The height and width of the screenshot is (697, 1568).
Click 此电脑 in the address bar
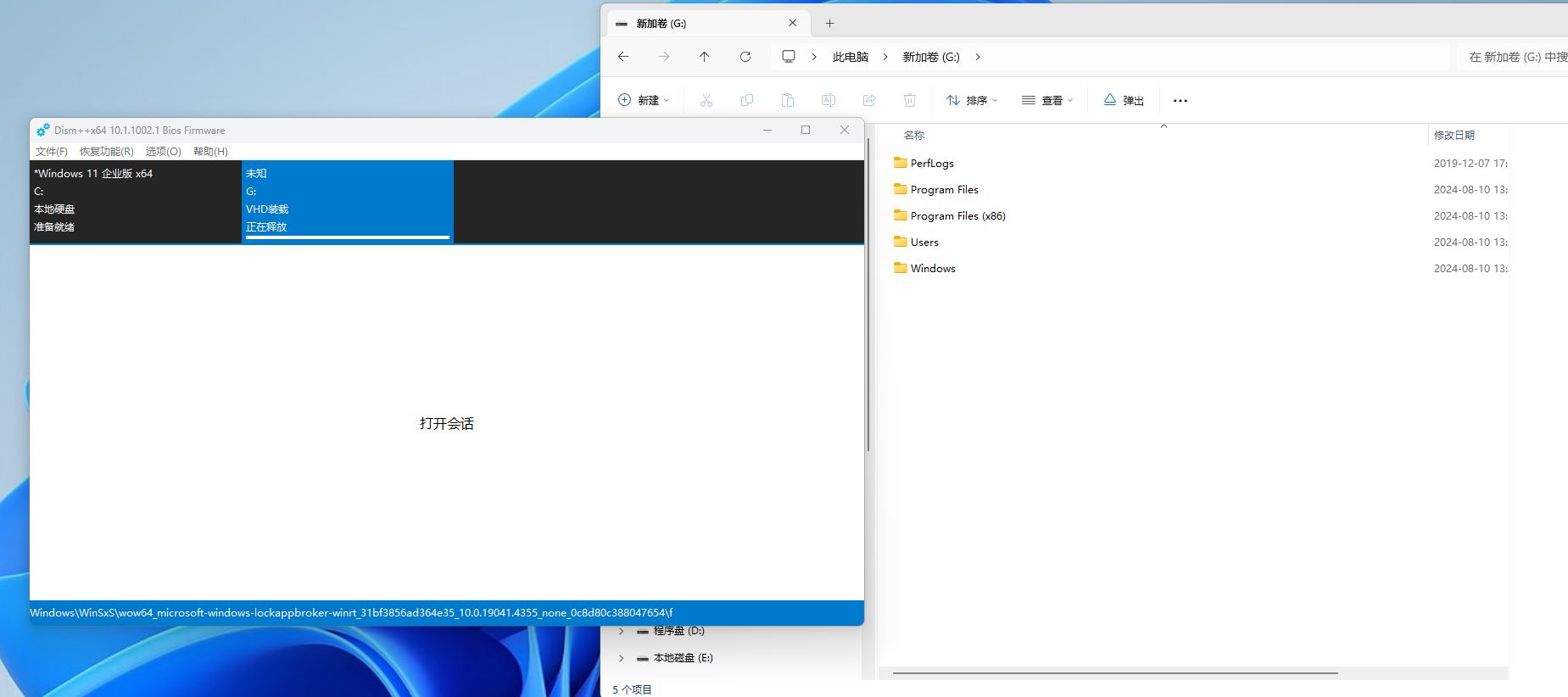[x=851, y=57]
